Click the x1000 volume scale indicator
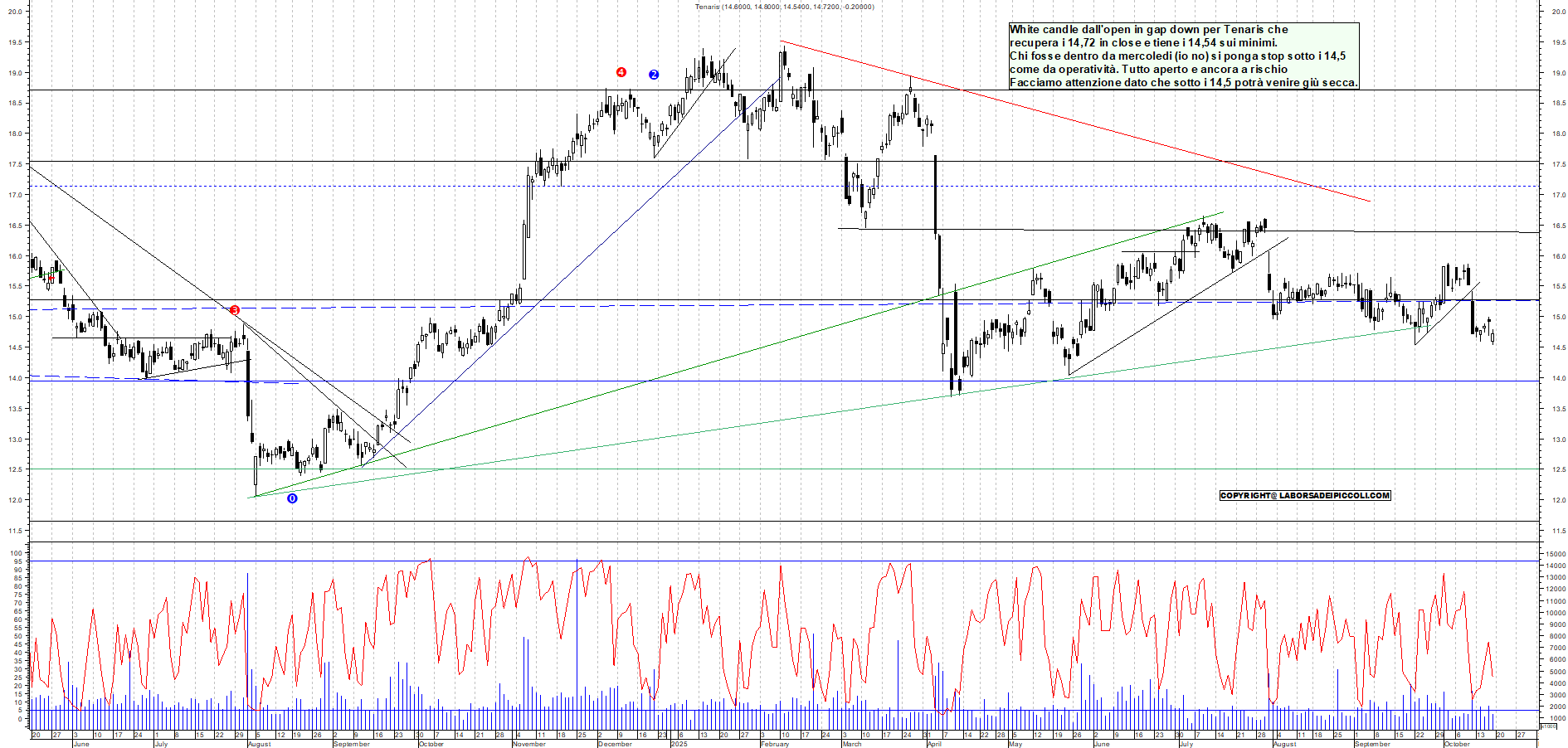 tap(1548, 726)
